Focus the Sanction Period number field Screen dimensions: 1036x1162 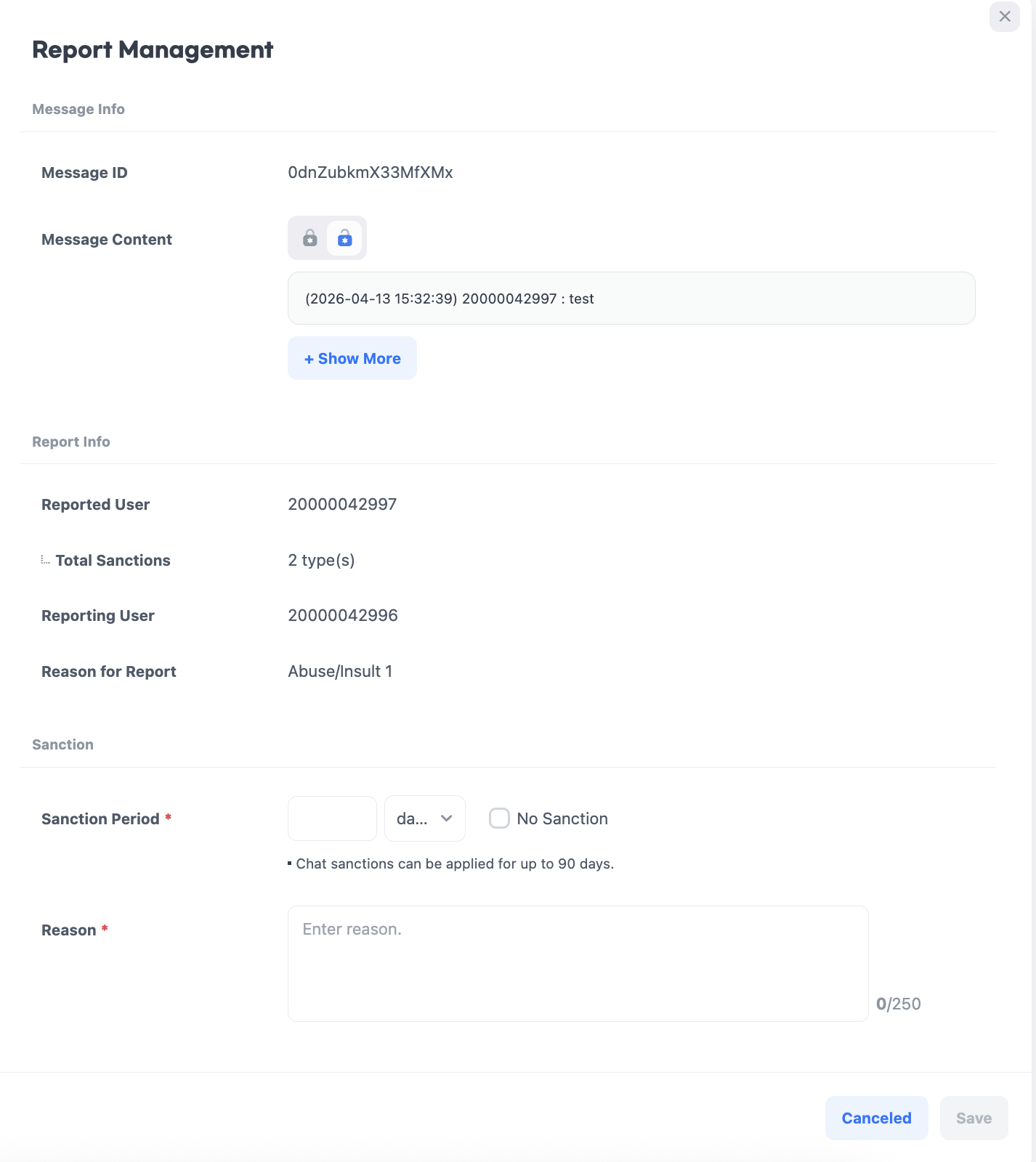(332, 818)
